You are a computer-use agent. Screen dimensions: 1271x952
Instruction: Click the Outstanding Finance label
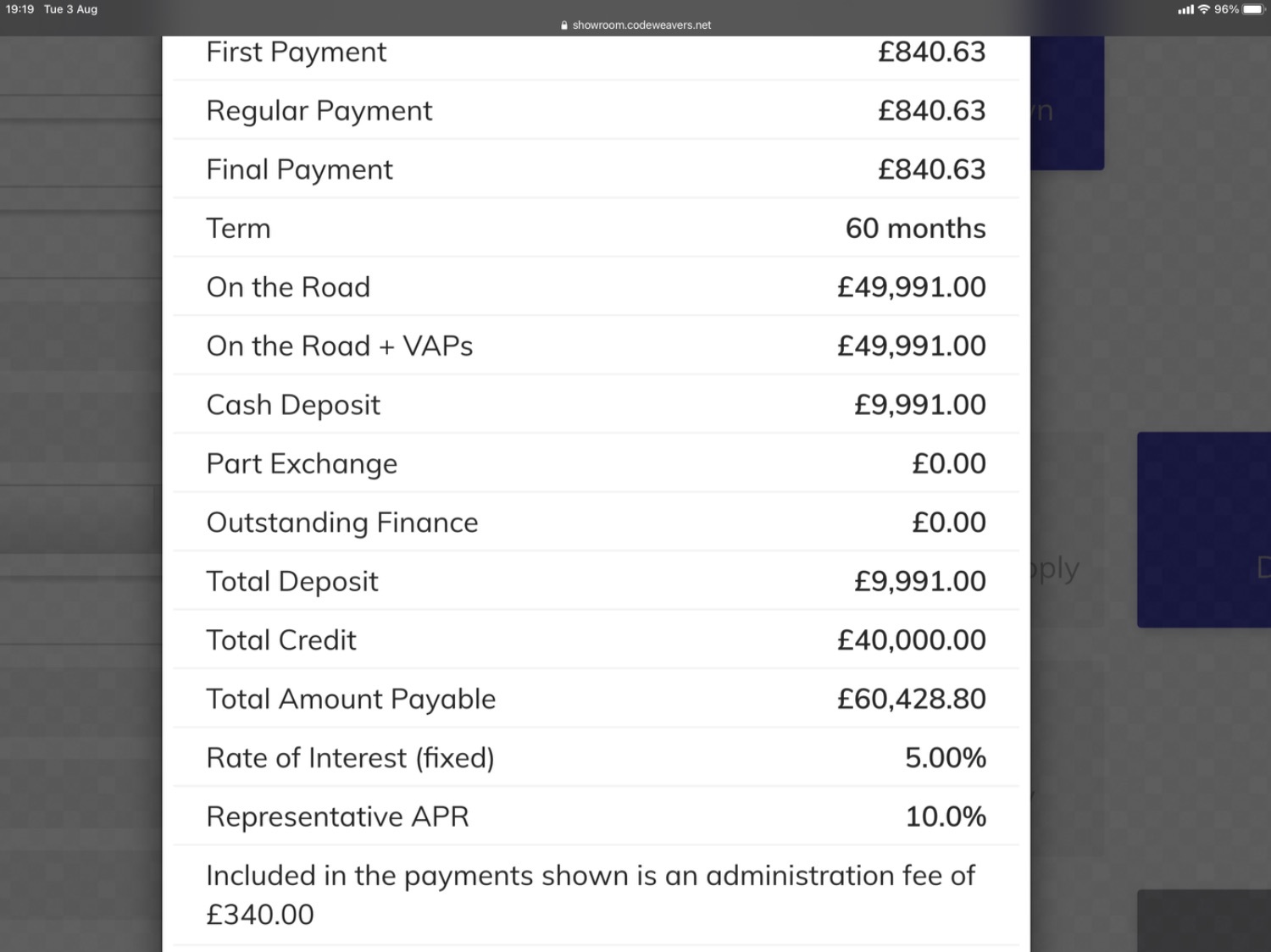point(342,523)
